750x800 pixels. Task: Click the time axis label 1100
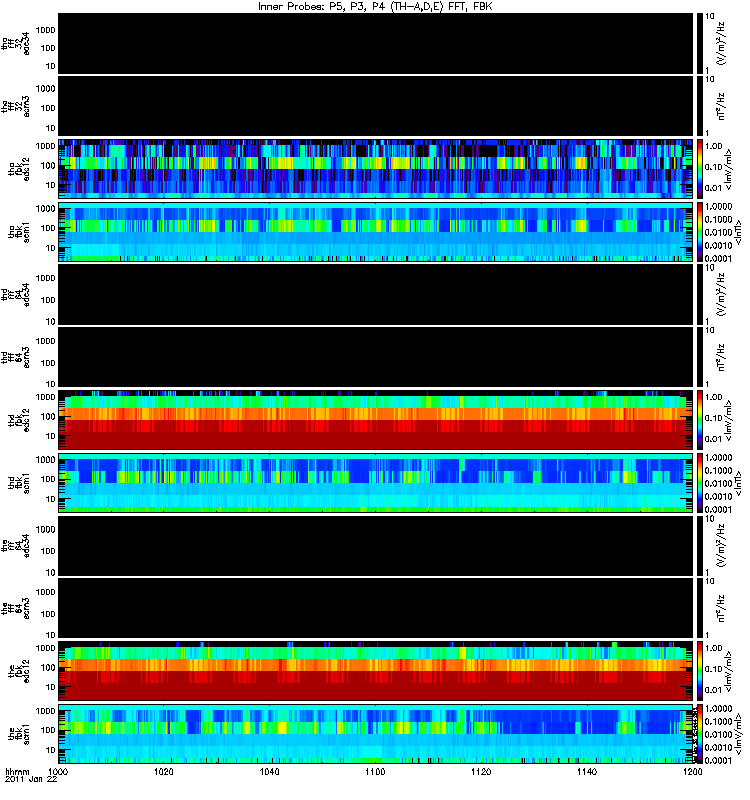375,771
